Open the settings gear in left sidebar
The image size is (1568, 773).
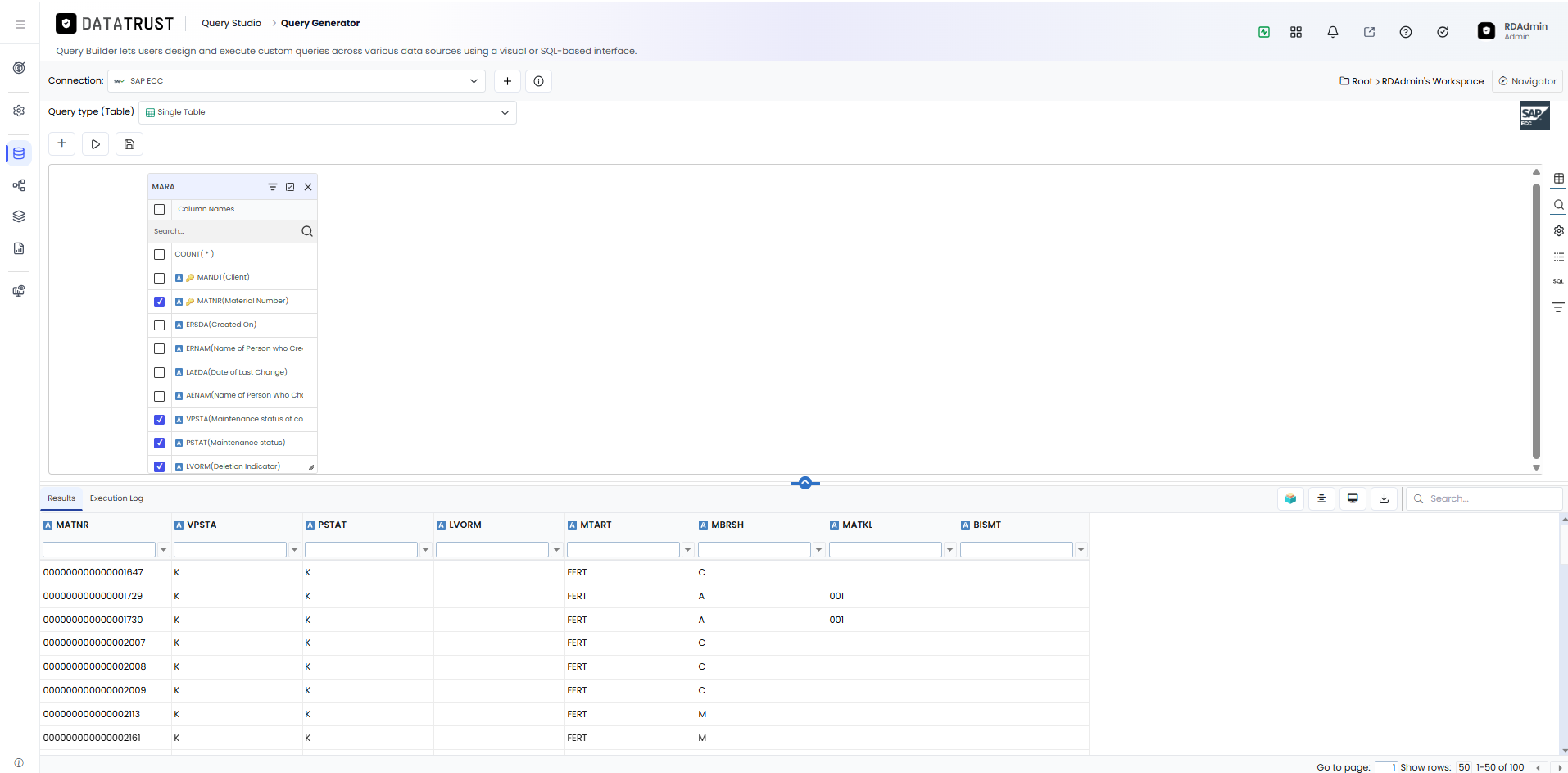coord(19,111)
